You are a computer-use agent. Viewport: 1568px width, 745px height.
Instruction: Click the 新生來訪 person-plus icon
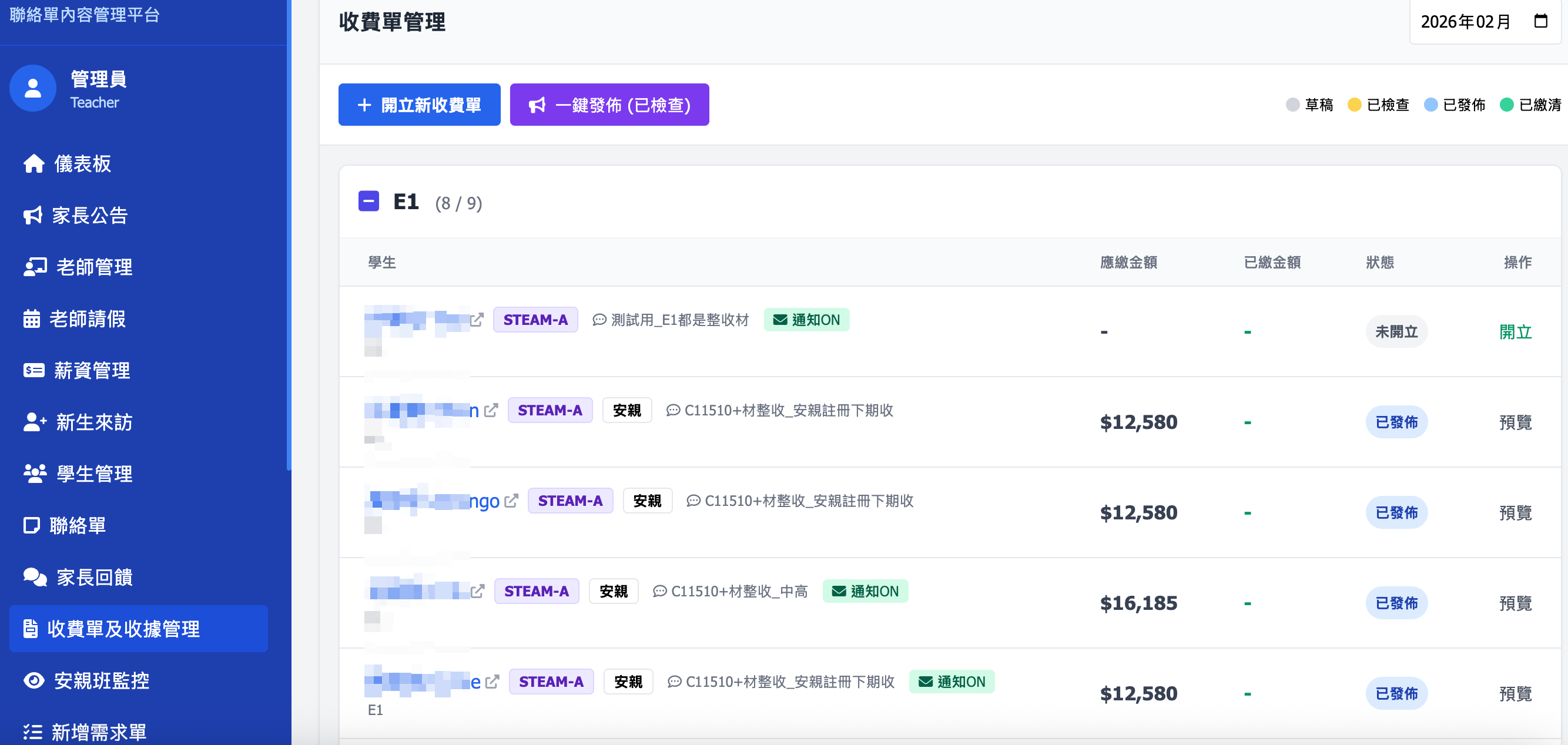(35, 422)
